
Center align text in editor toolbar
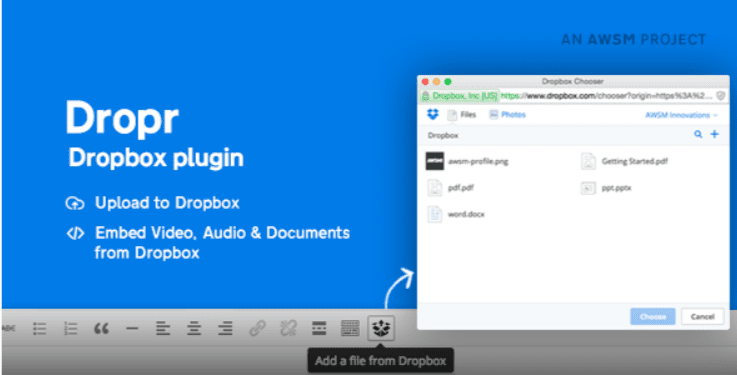point(194,328)
